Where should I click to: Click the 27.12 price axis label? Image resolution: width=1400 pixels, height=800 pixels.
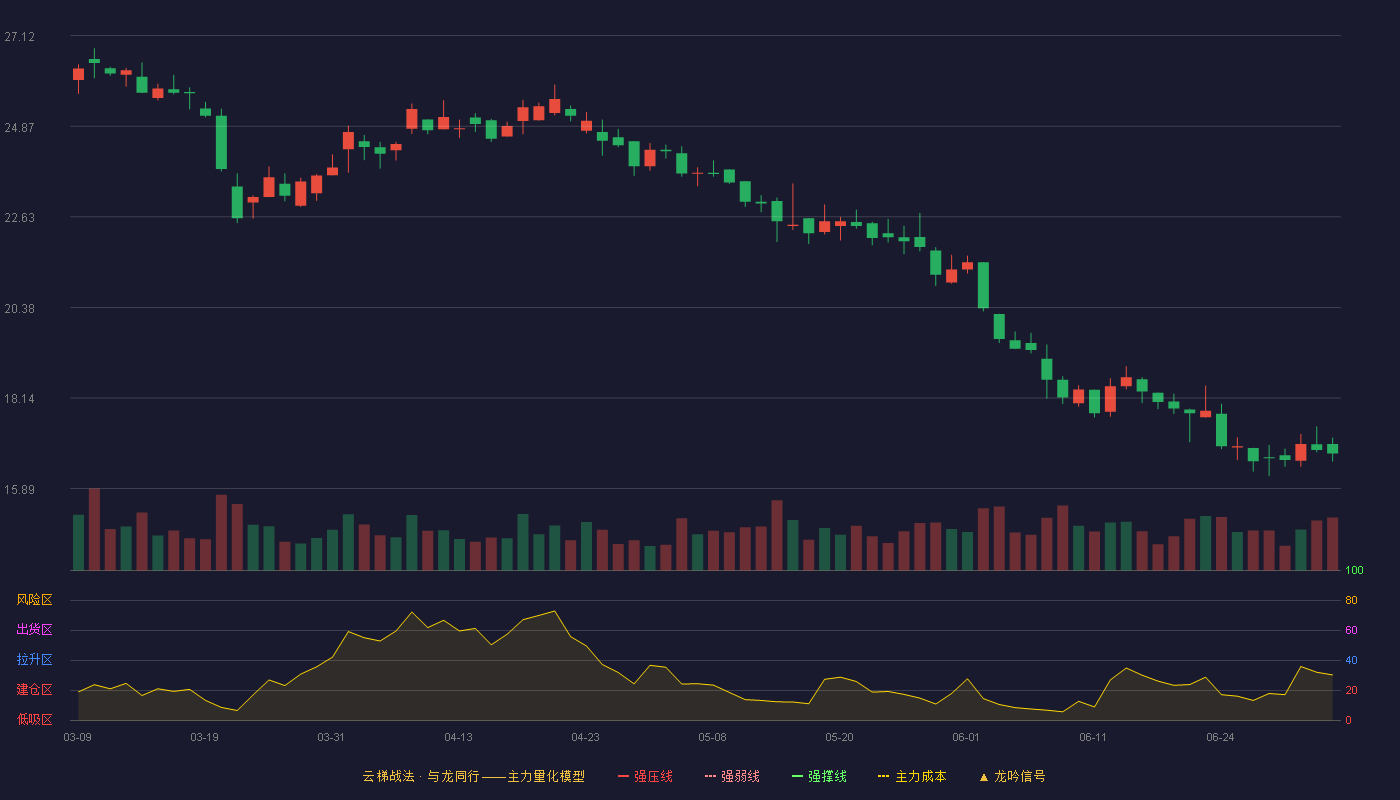(19, 37)
